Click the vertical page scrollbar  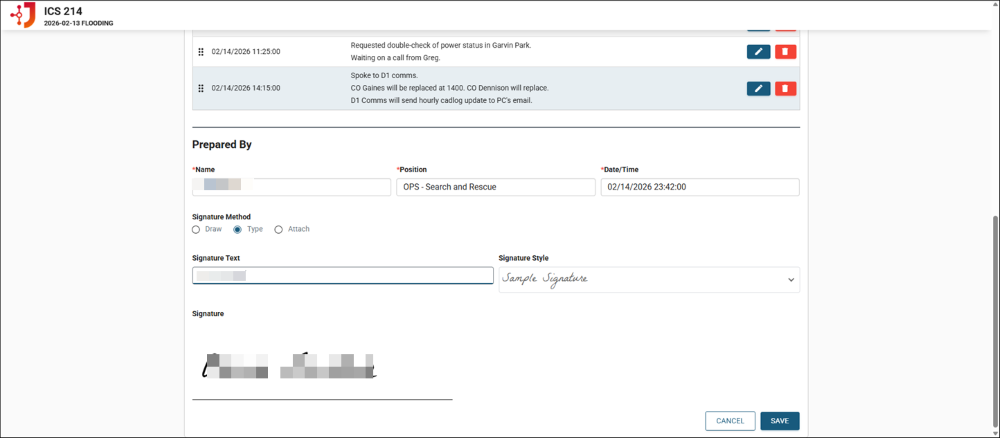[992, 300]
